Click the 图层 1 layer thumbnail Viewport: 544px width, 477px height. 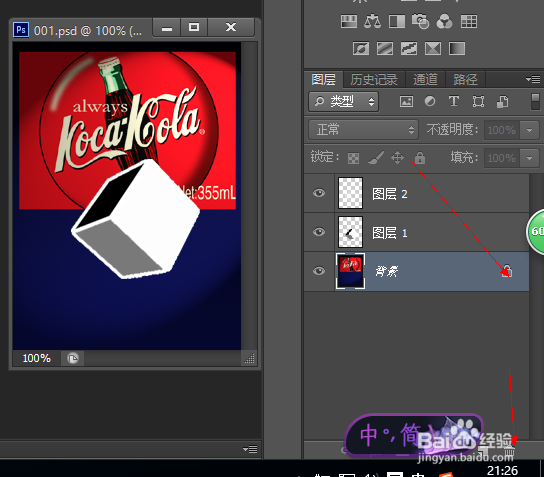pyautogui.click(x=350, y=232)
